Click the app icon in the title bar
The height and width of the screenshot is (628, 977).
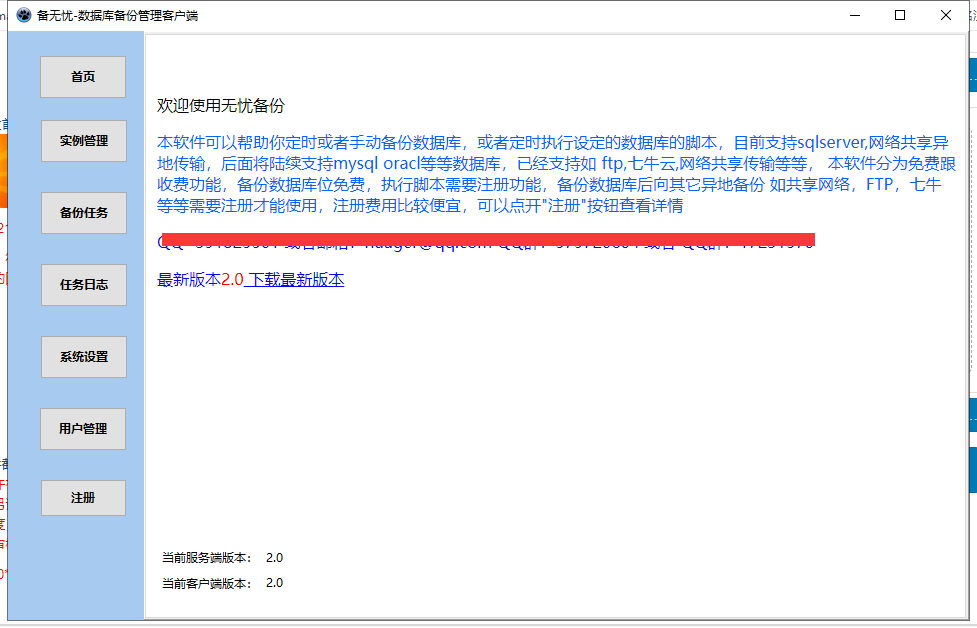tap(23, 15)
